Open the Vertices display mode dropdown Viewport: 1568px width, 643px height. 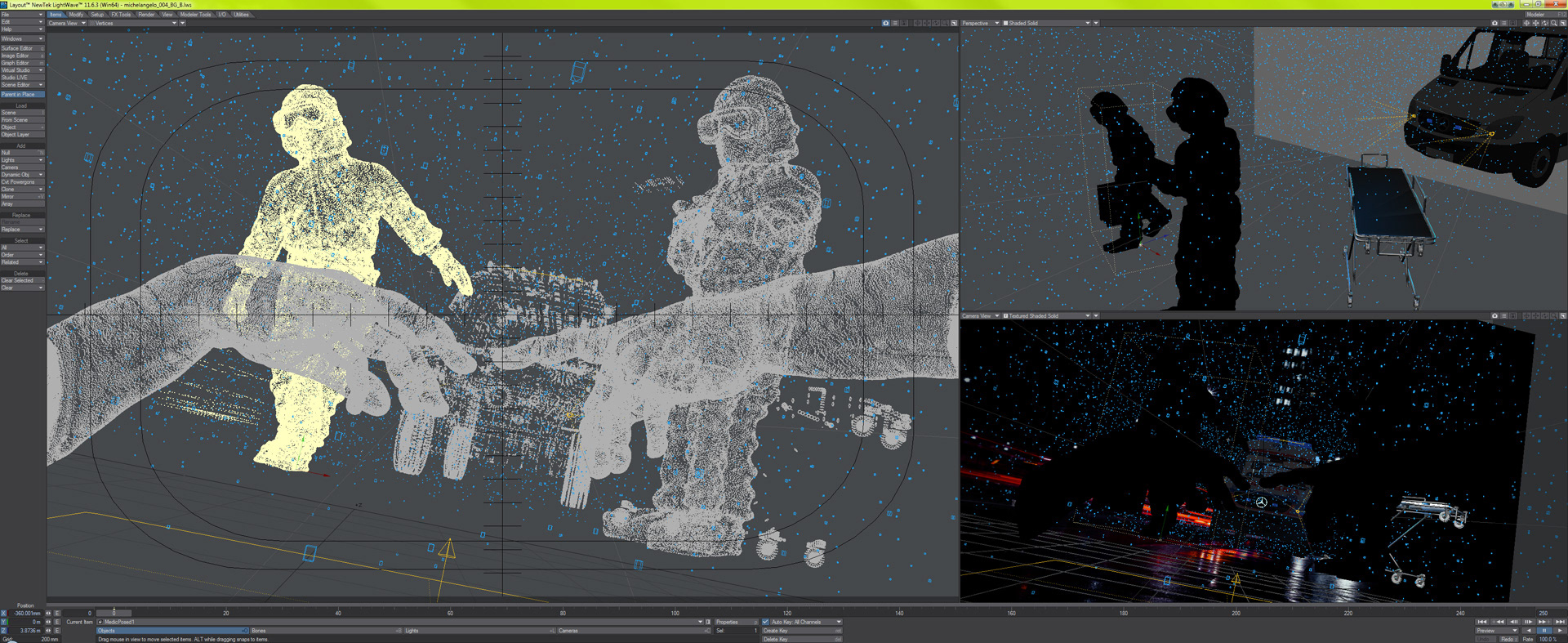click(x=133, y=23)
